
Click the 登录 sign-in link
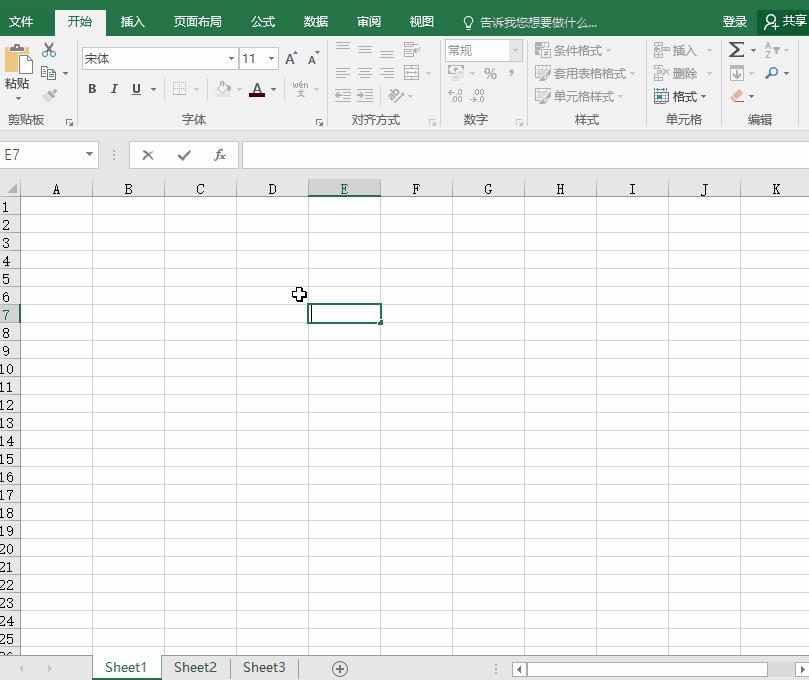click(734, 20)
